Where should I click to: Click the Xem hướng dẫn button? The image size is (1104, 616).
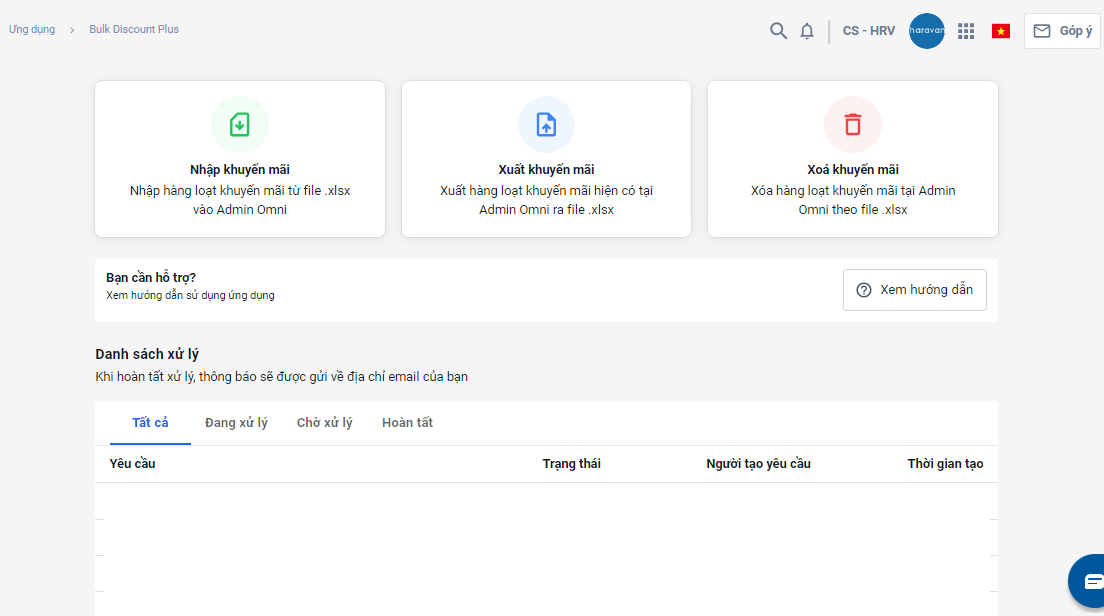(914, 290)
